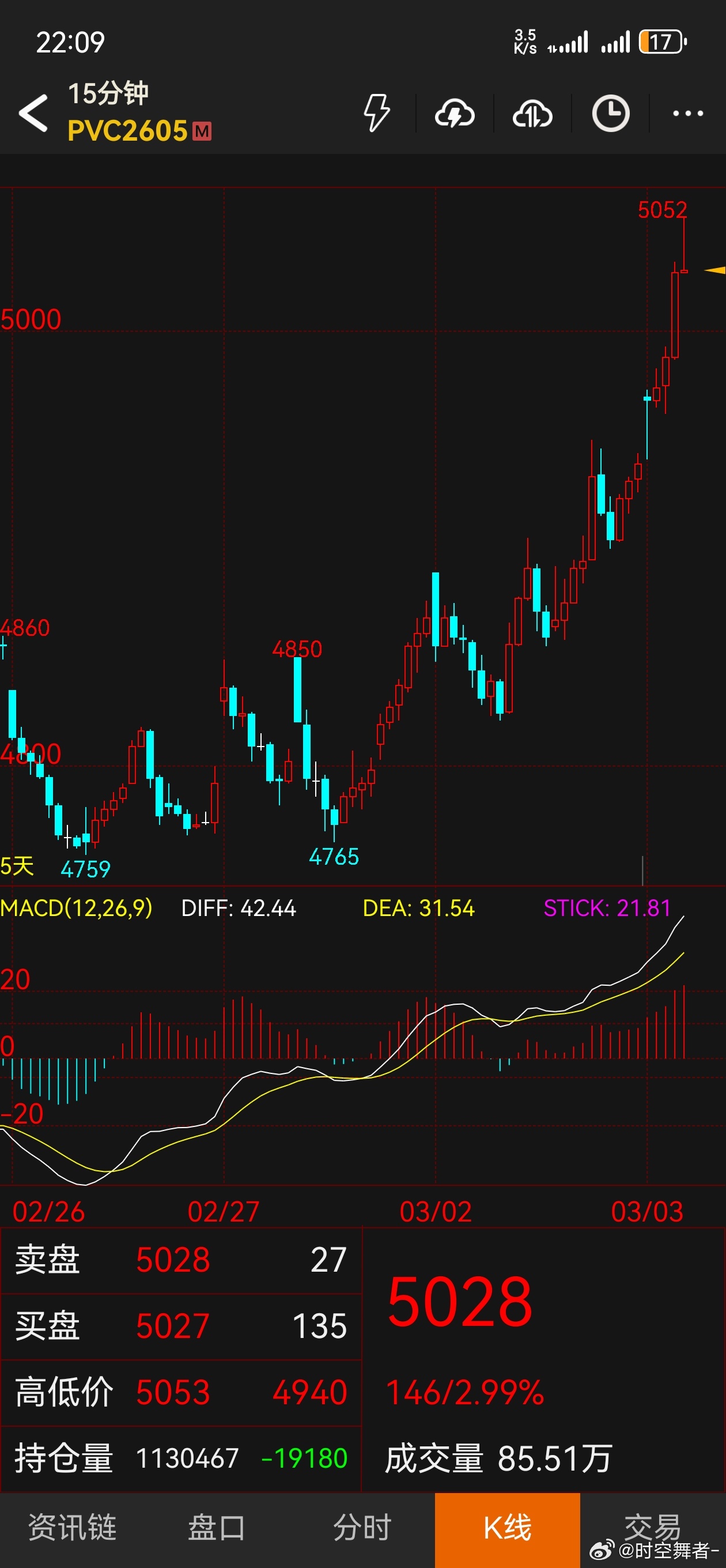Tap the MACD -20 axis label
Screen dimensions: 726x1568
coord(22,1114)
